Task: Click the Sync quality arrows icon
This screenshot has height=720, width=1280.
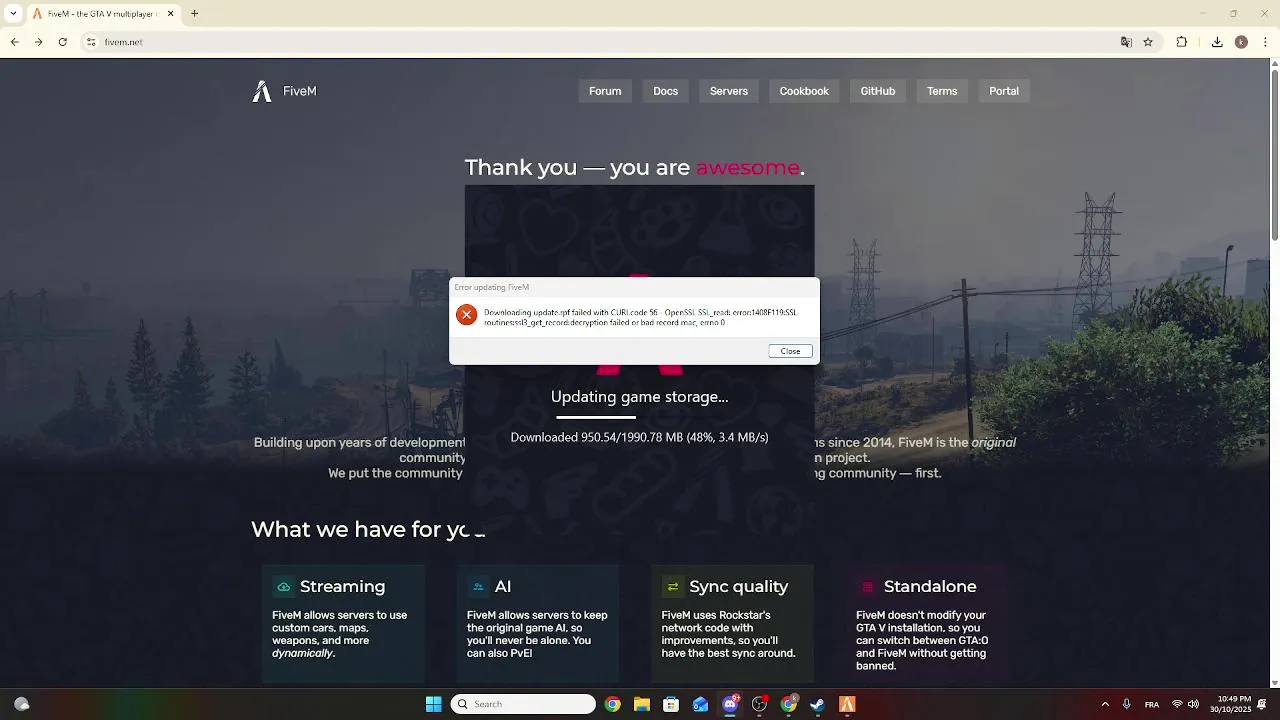Action: coord(673,587)
